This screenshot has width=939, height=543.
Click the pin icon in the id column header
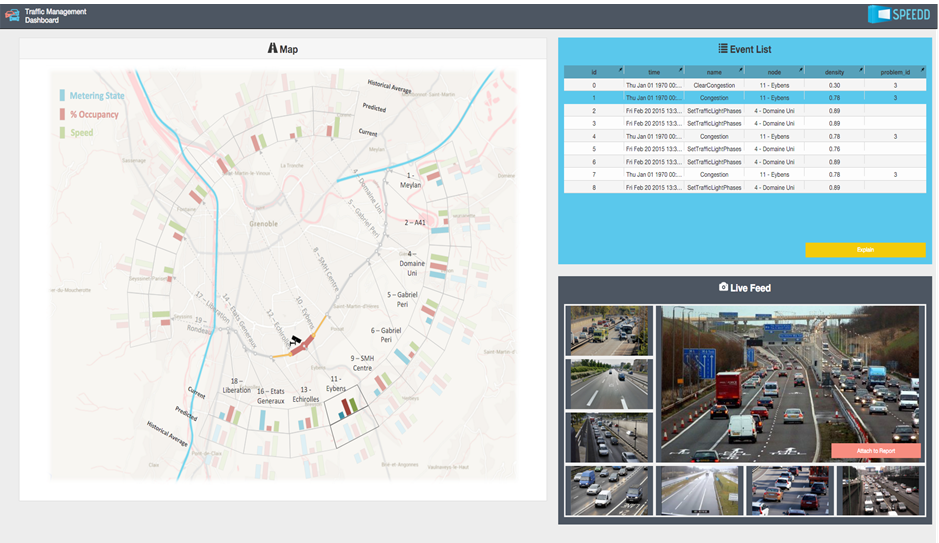click(619, 70)
